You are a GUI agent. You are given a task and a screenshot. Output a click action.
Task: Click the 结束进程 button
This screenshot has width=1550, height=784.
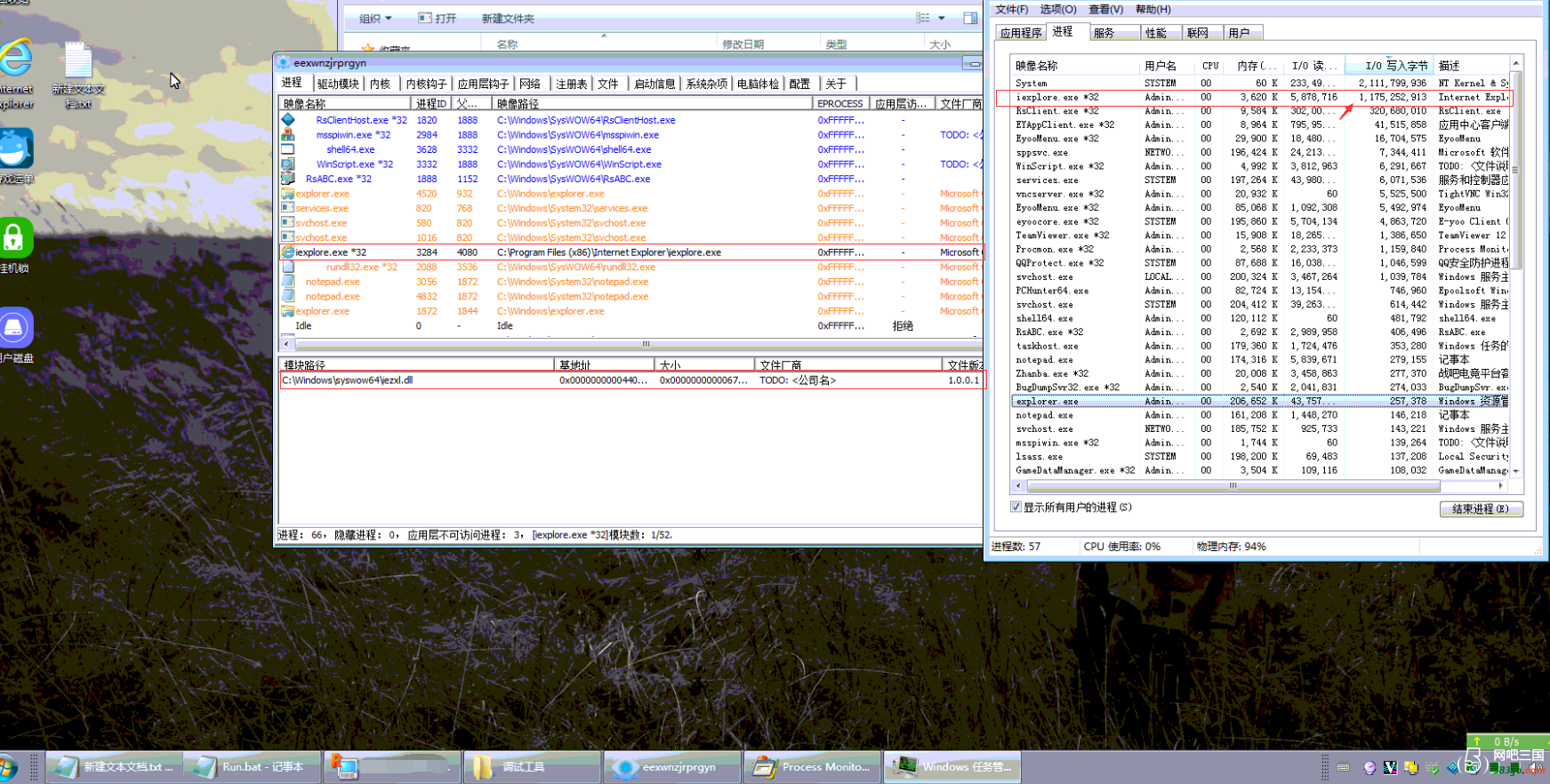click(x=1481, y=508)
